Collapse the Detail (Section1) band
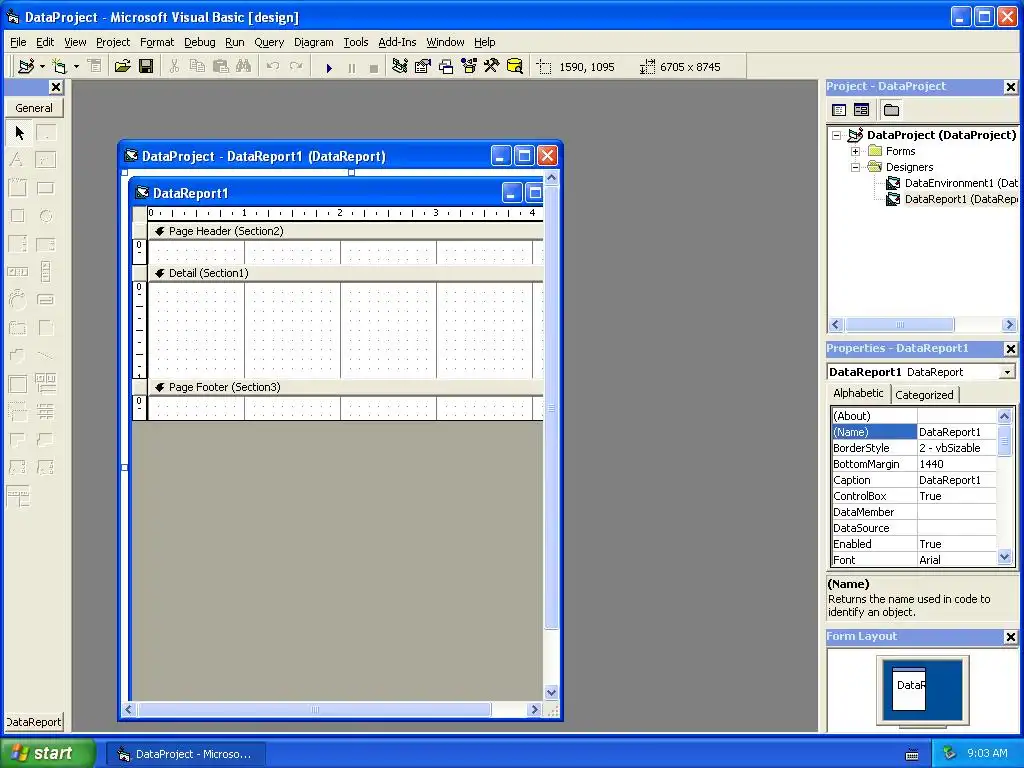The height and width of the screenshot is (768, 1024). pos(159,273)
